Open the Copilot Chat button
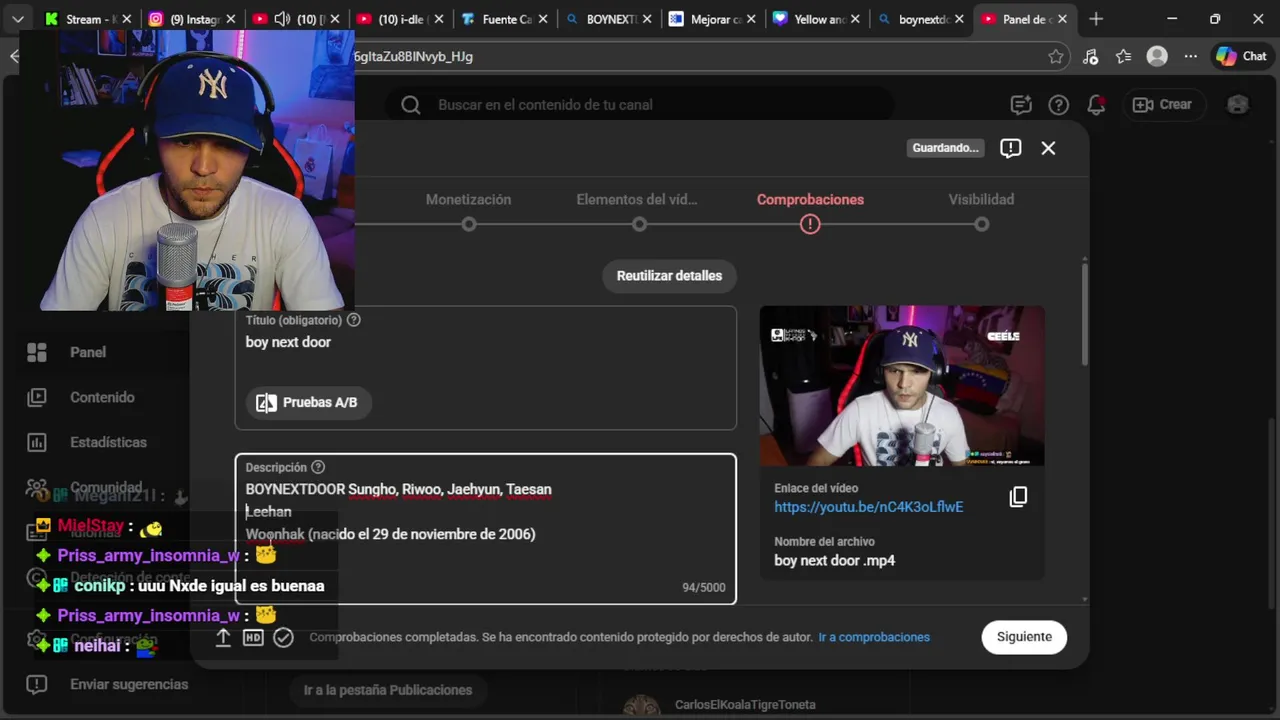Viewport: 1280px width, 720px height. (1241, 57)
